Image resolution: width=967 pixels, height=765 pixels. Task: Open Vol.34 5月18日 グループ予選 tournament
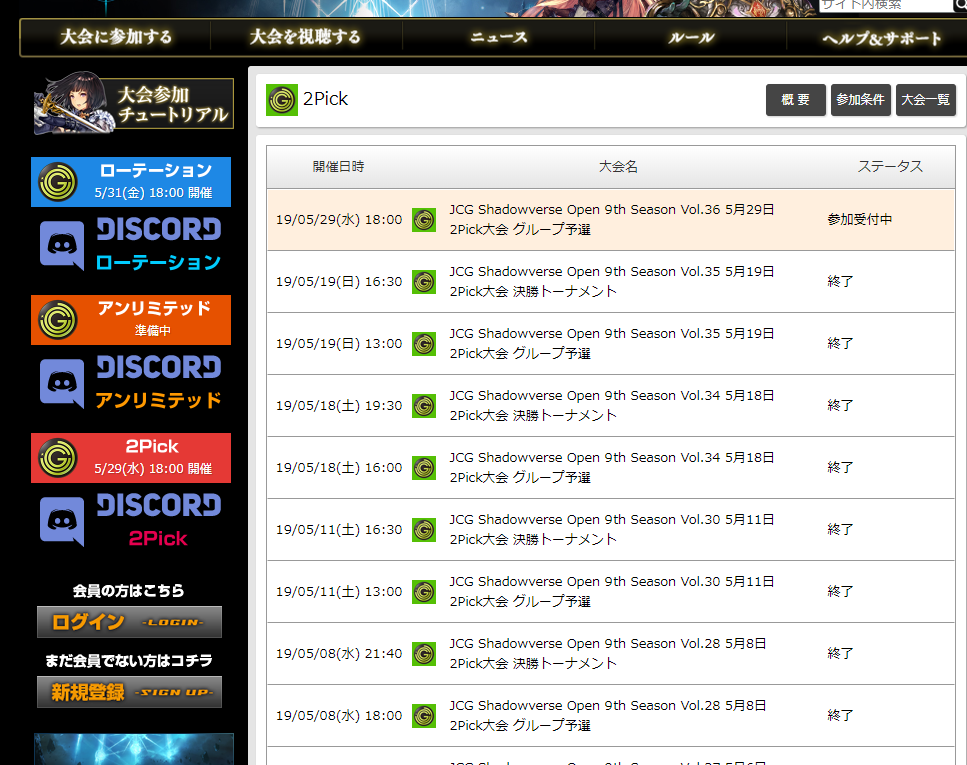(x=612, y=468)
